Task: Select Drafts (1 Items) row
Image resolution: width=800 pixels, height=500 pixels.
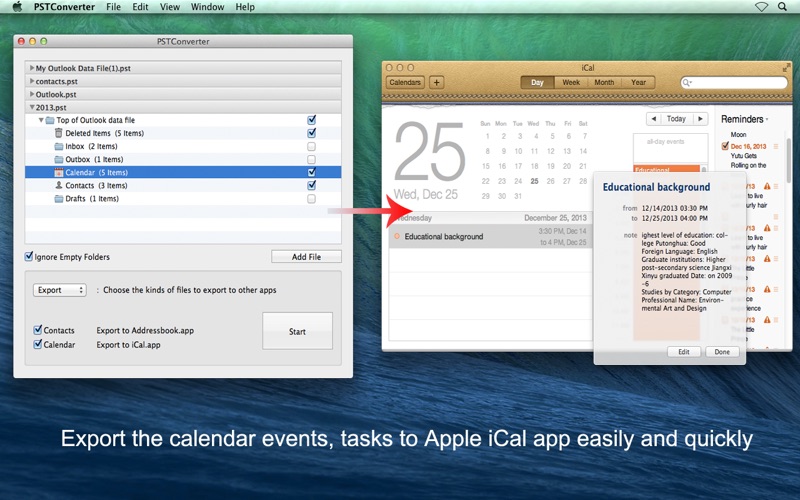Action: click(183, 199)
